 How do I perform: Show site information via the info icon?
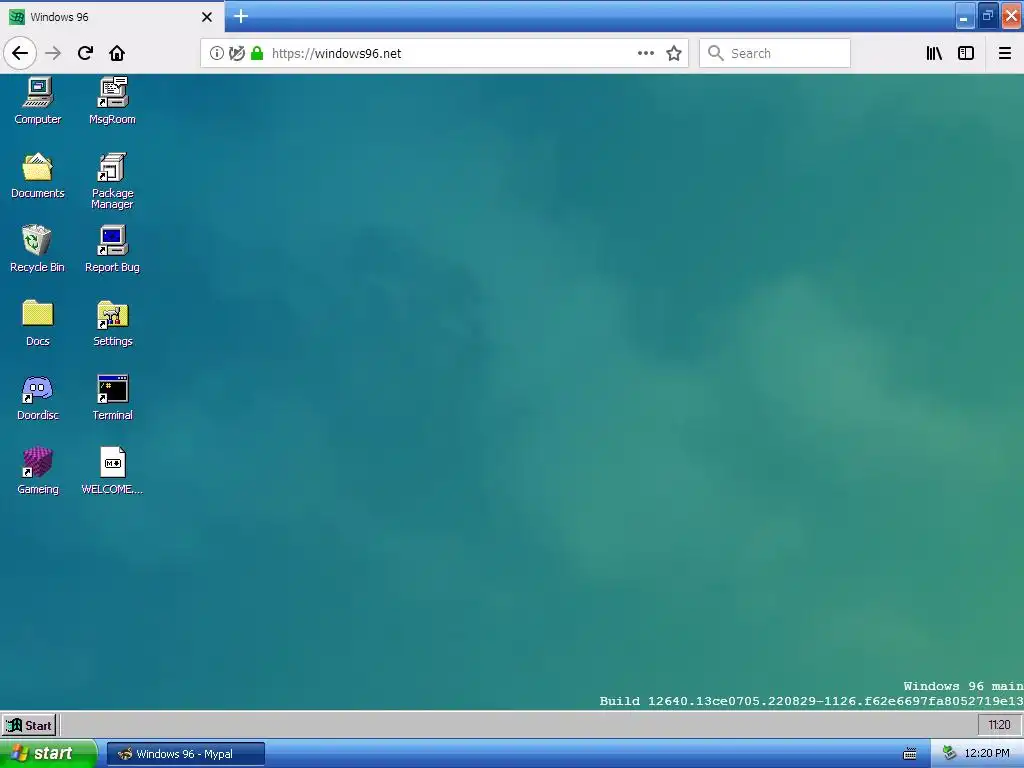(x=216, y=53)
